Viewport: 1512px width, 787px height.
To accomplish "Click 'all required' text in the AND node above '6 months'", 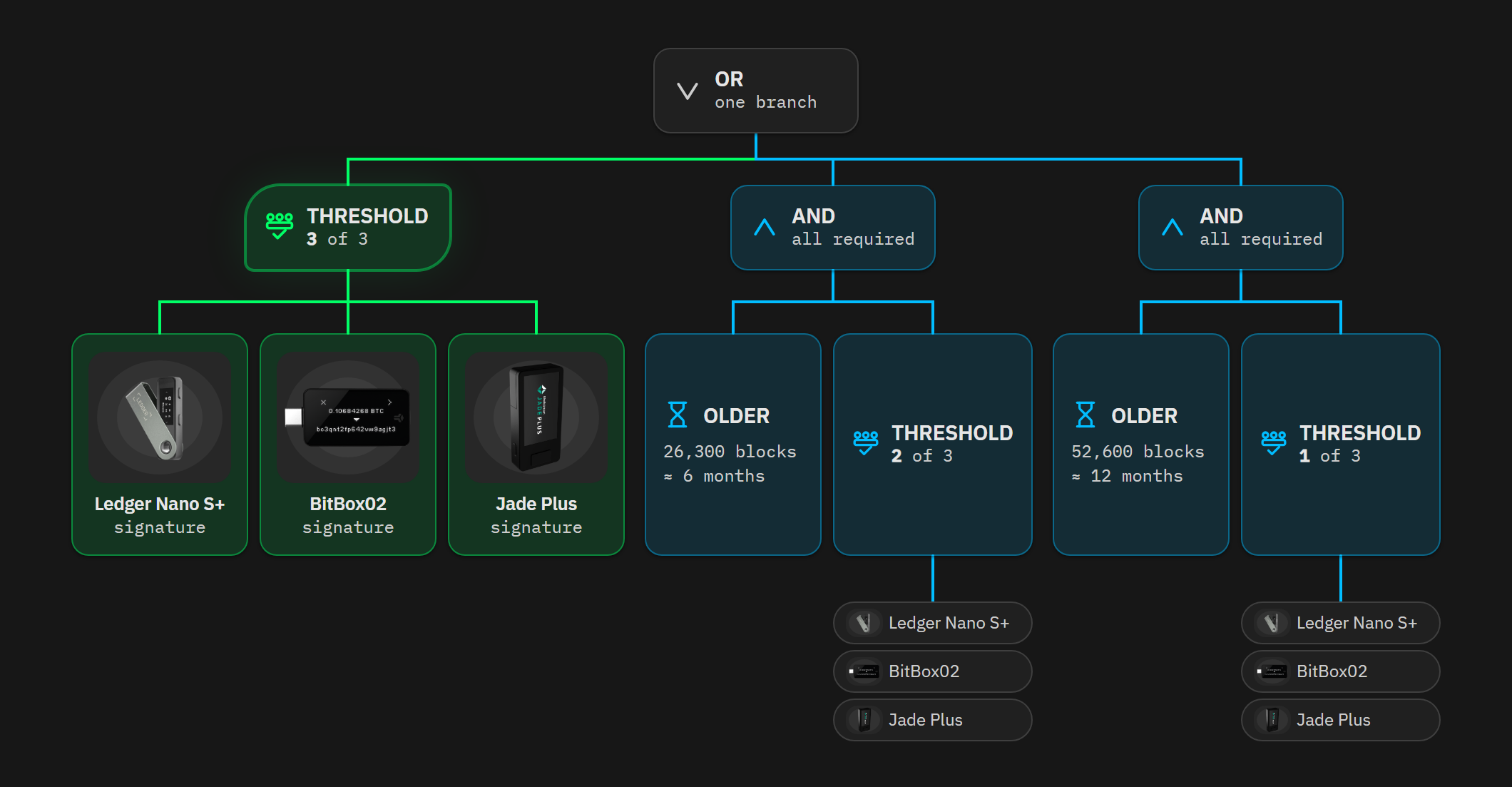I will tap(853, 239).
